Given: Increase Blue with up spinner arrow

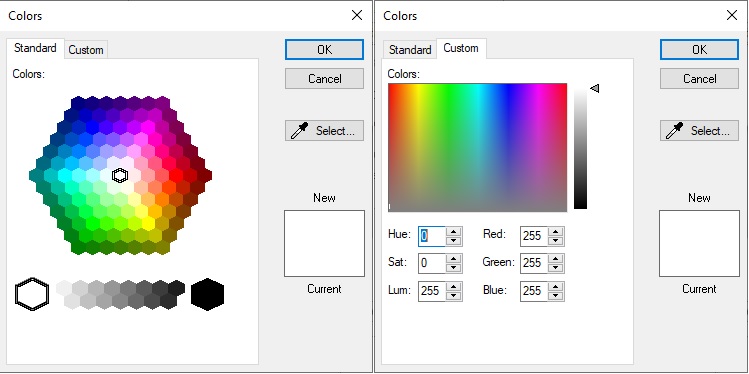Looking at the screenshot, I should [556, 286].
